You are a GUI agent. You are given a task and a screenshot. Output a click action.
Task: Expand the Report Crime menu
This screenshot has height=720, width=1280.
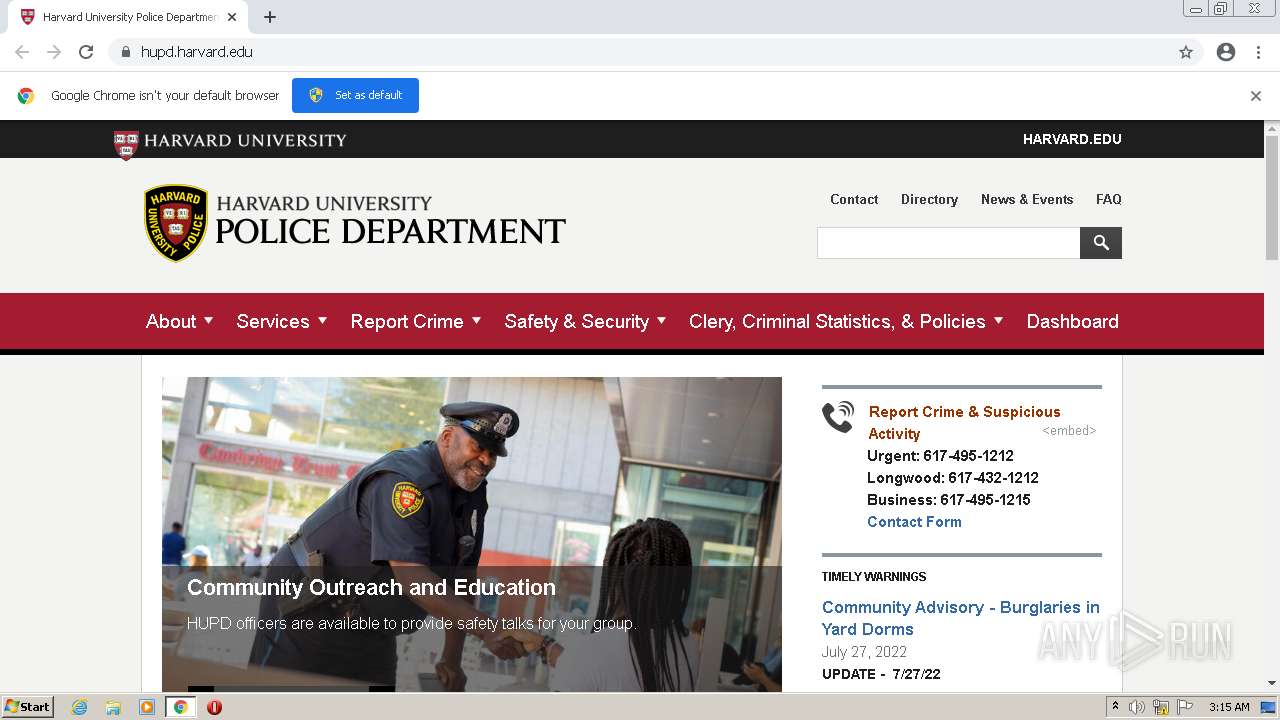[x=416, y=321]
